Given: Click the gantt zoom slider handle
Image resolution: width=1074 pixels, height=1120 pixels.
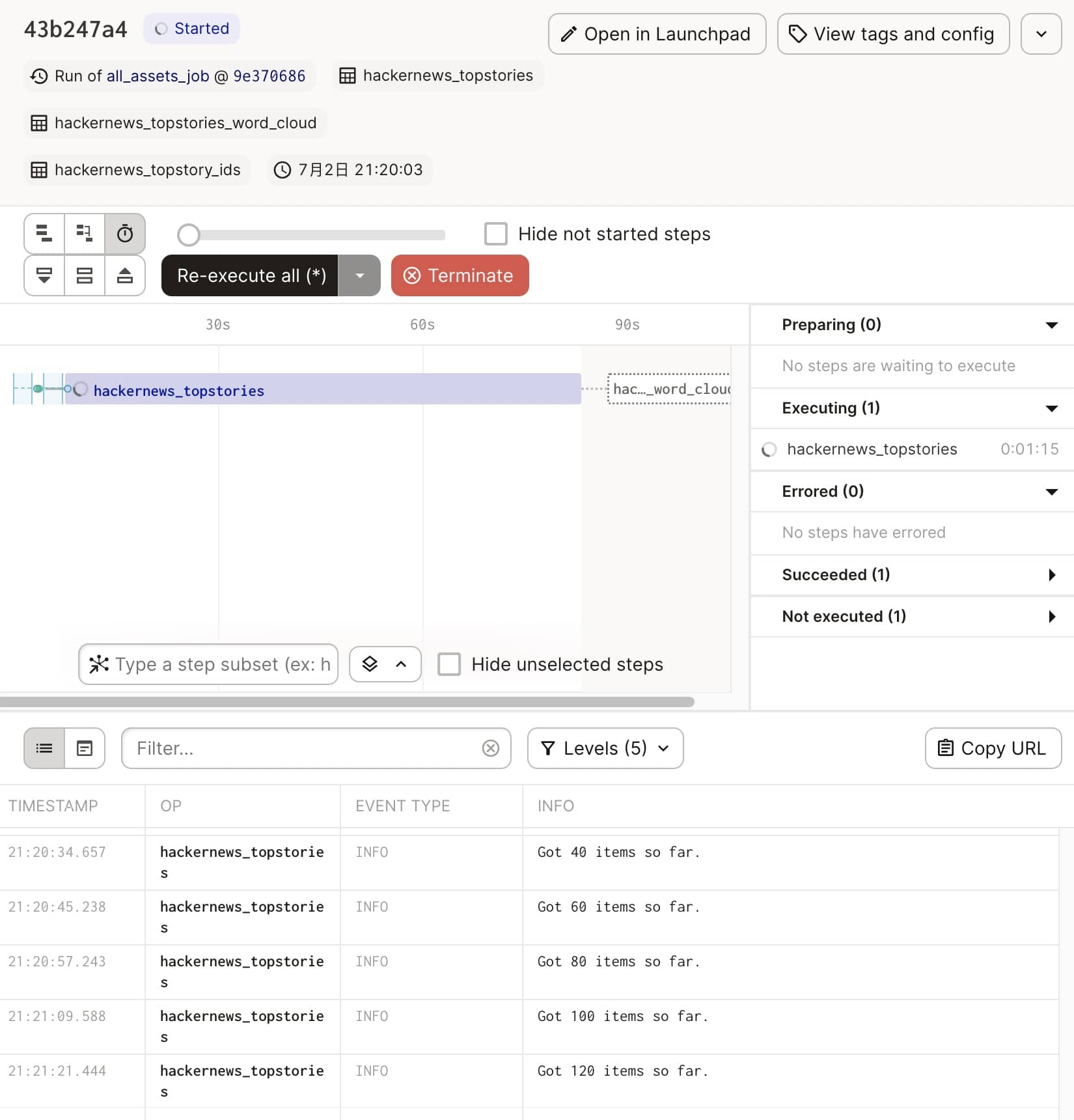Looking at the screenshot, I should coord(189,235).
